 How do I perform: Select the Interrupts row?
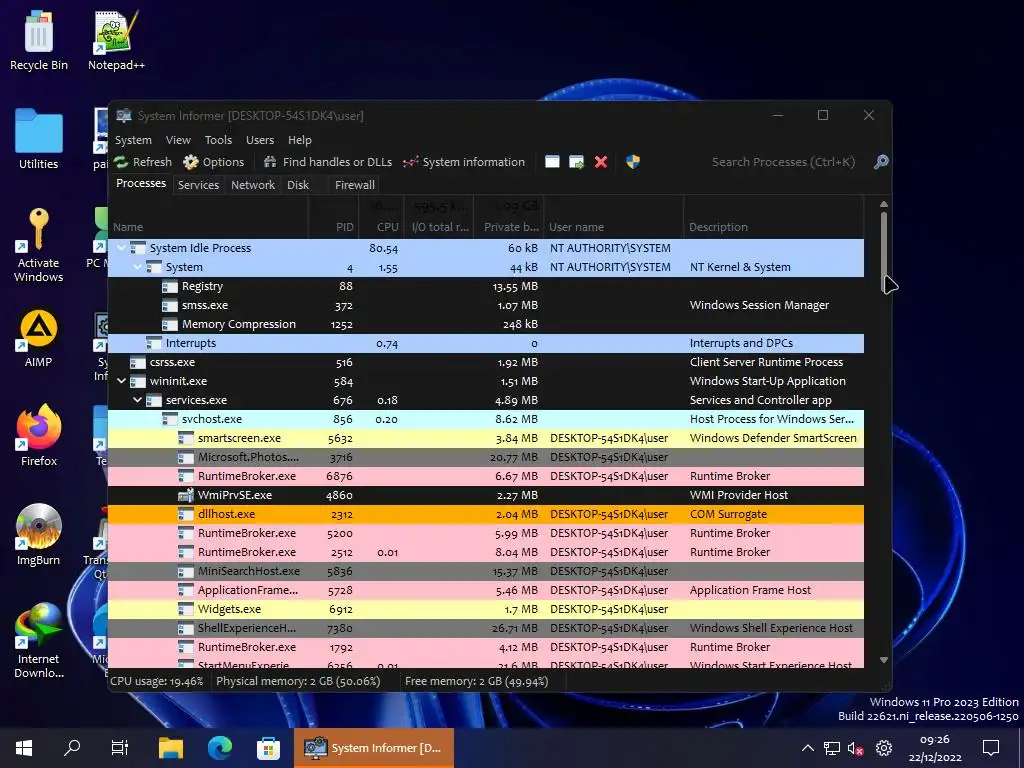coord(486,343)
